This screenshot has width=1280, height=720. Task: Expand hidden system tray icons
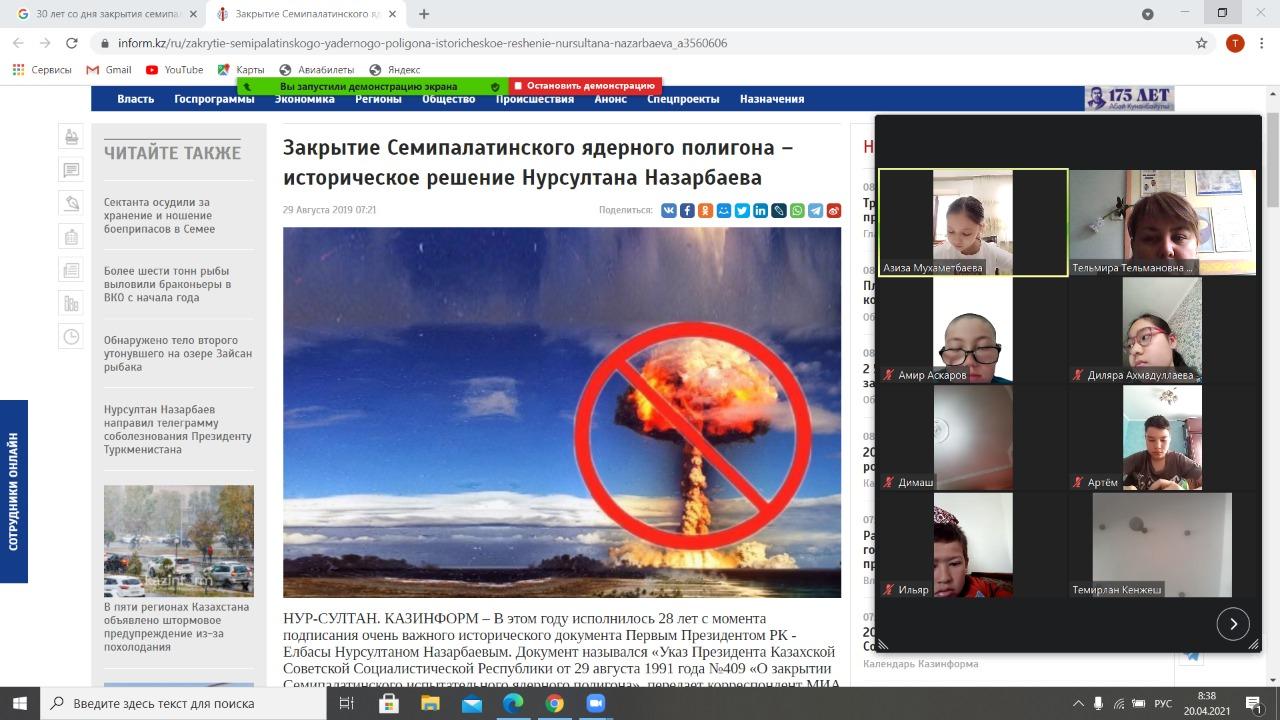1077,704
